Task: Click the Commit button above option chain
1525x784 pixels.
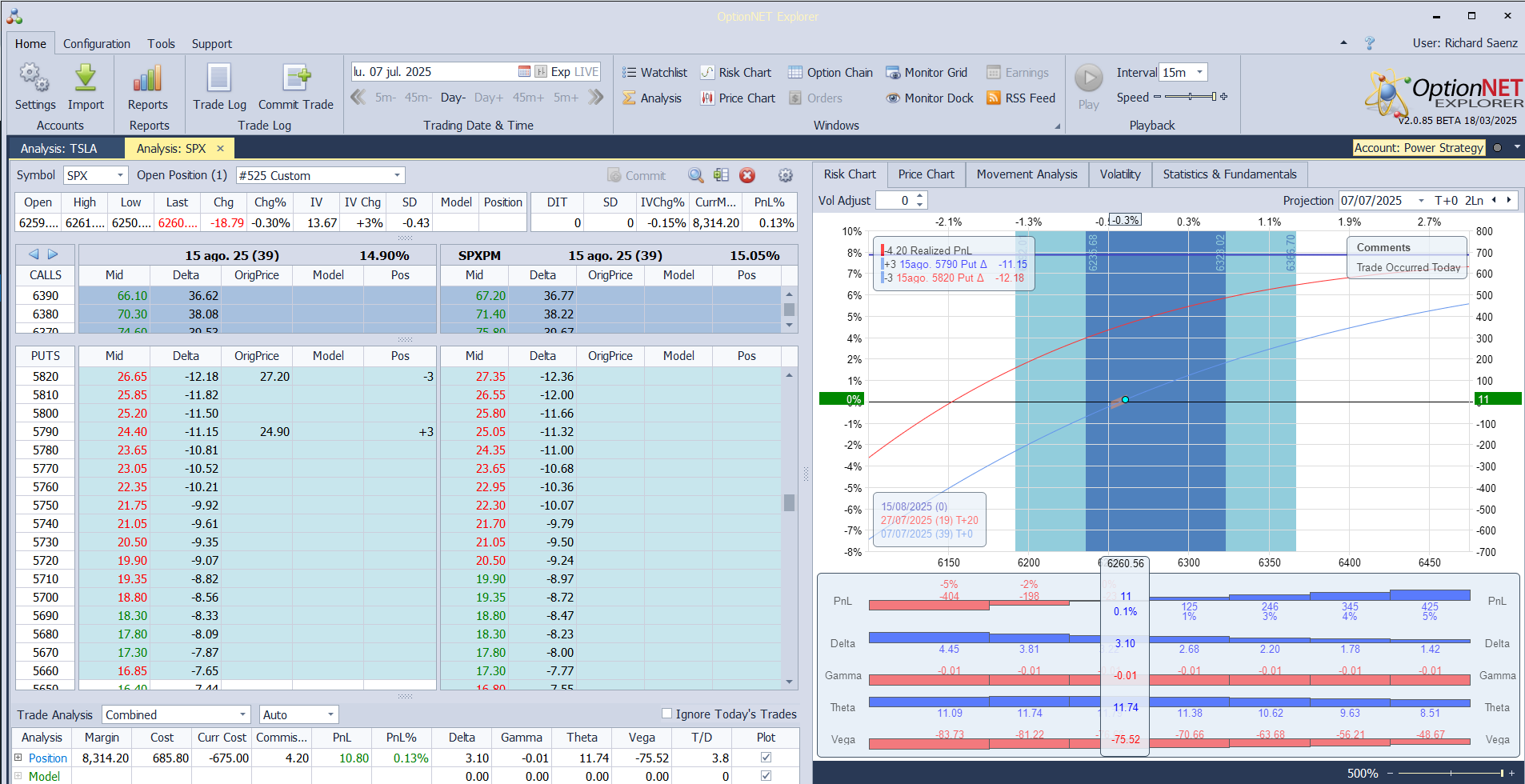Action: [x=637, y=176]
